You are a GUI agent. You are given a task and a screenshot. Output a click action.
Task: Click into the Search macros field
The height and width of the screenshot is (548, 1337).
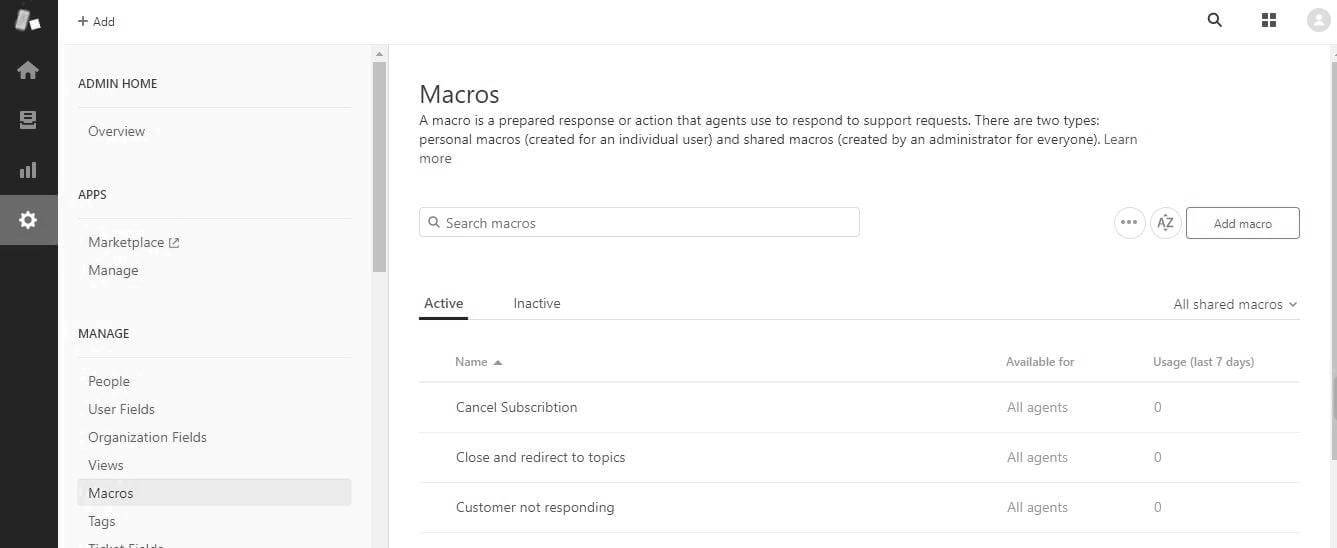click(x=640, y=223)
